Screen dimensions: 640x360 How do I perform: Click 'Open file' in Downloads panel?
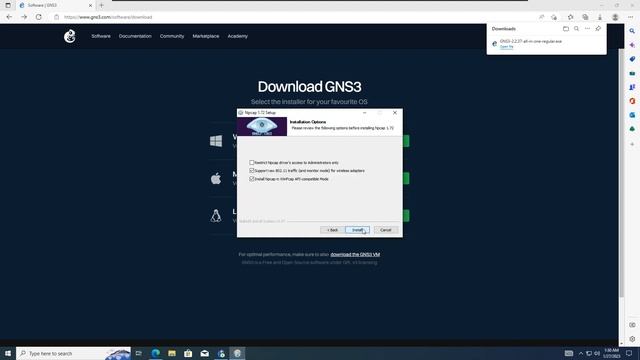pyautogui.click(x=507, y=47)
